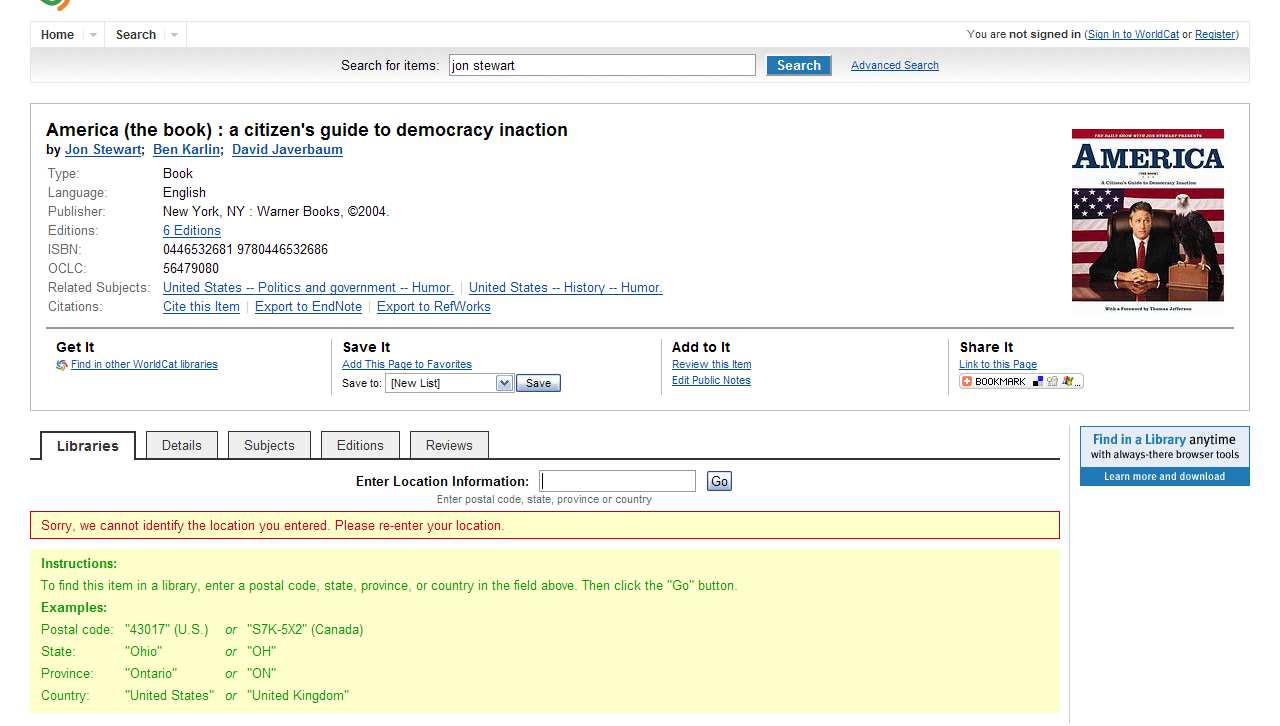Click the Instructions heading in yellow box
The width and height of the screenshot is (1280, 726).
pos(79,564)
